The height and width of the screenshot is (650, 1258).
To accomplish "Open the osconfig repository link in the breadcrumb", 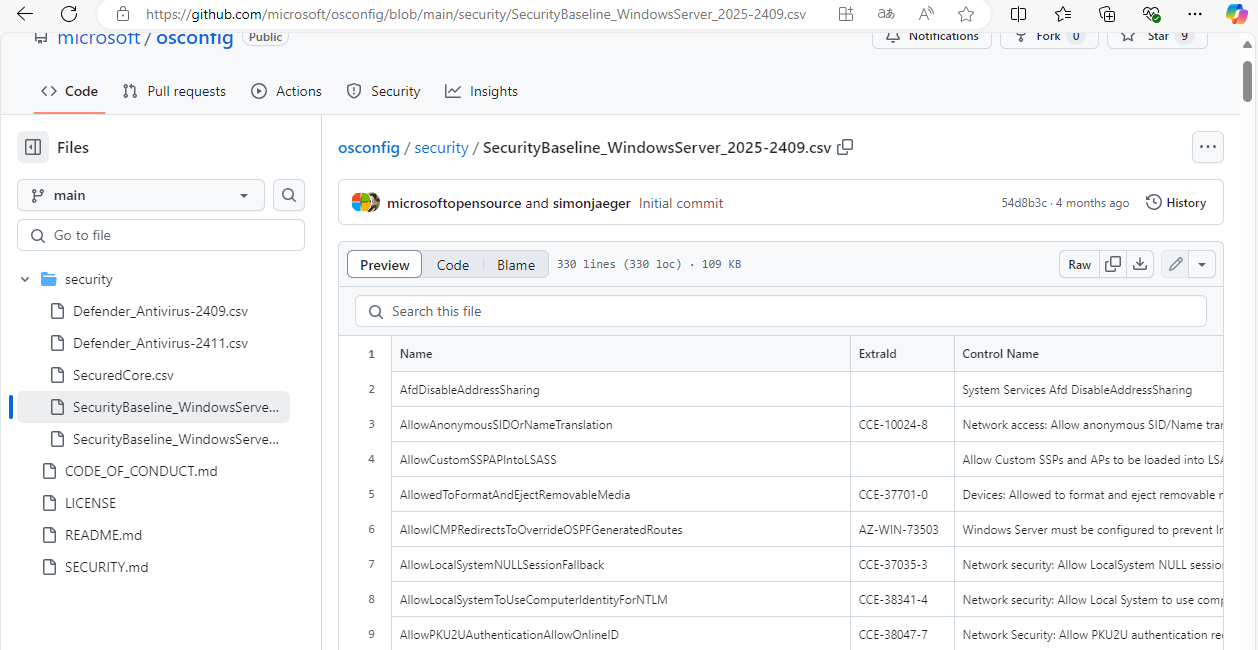I will coord(368,147).
